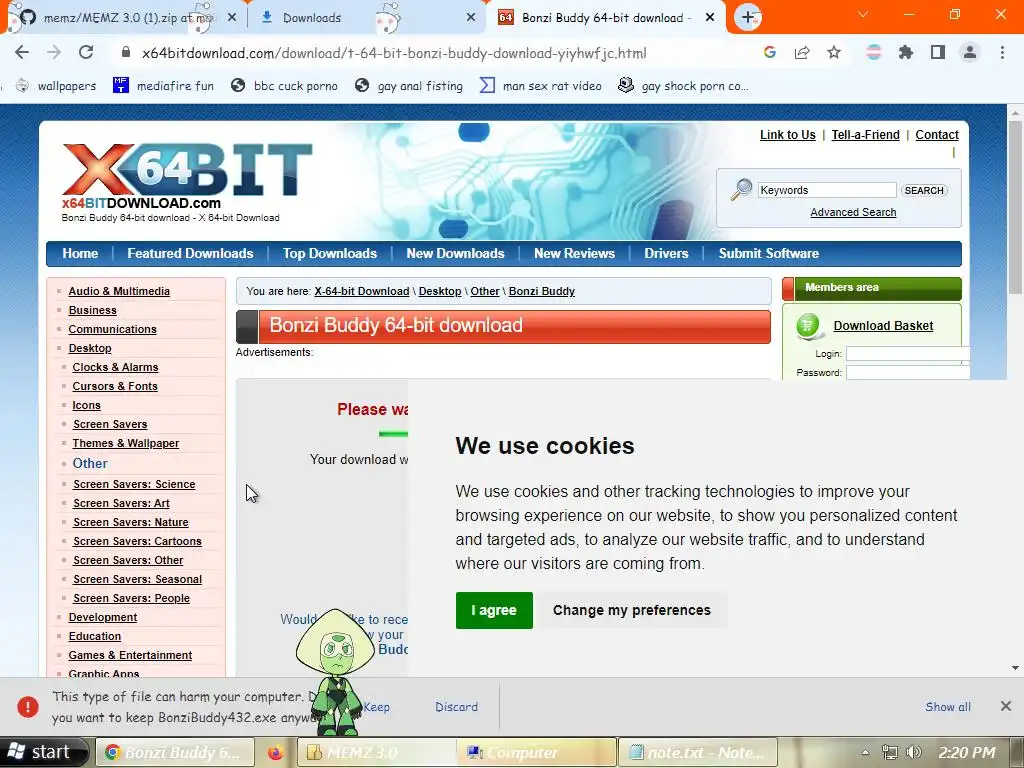The height and width of the screenshot is (768, 1024).
Task: Click the red download warning icon
Action: click(28, 707)
